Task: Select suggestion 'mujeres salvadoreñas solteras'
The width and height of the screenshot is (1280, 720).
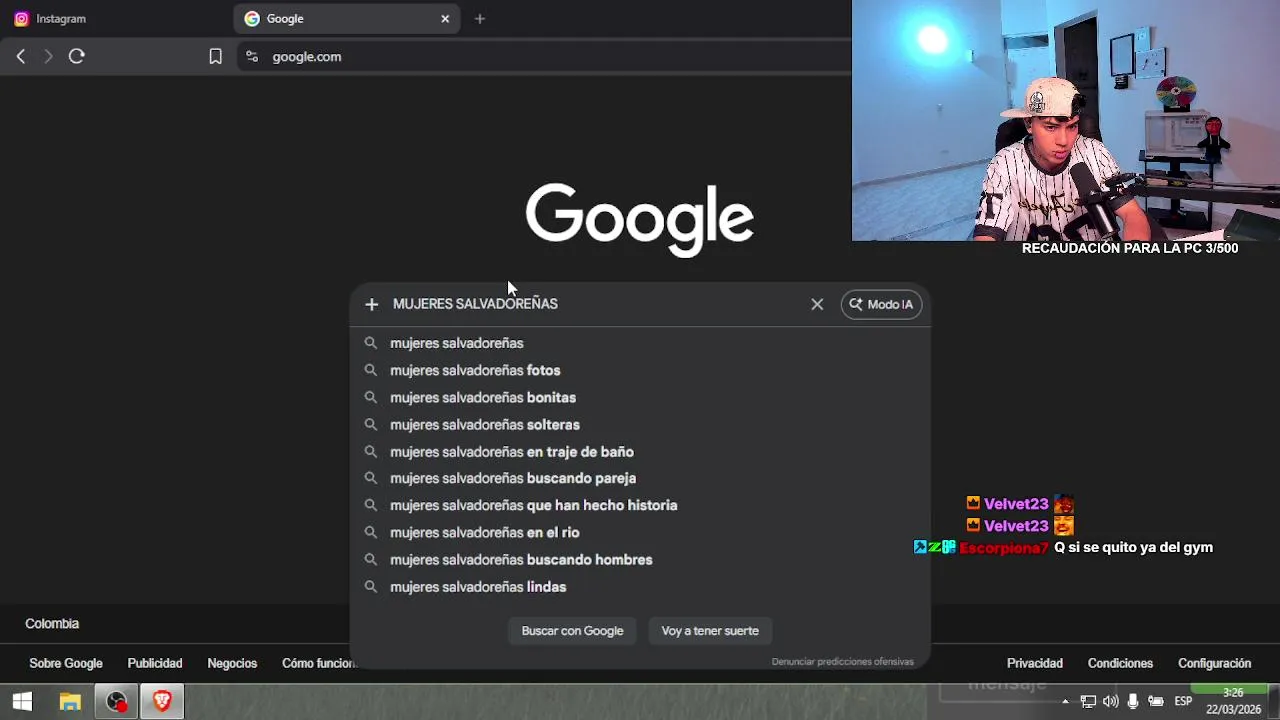Action: [640, 424]
